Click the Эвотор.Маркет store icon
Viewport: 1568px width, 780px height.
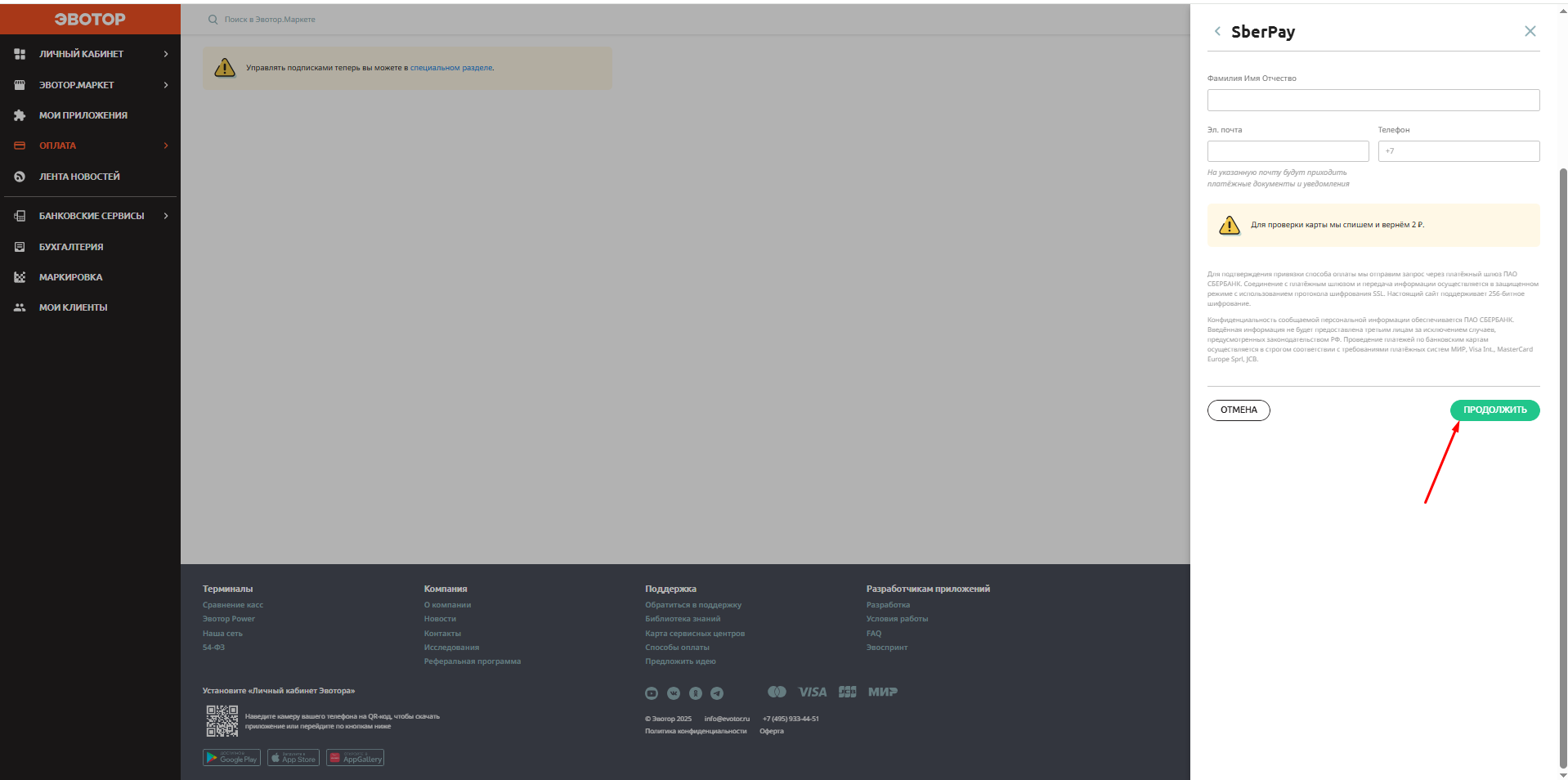point(20,85)
